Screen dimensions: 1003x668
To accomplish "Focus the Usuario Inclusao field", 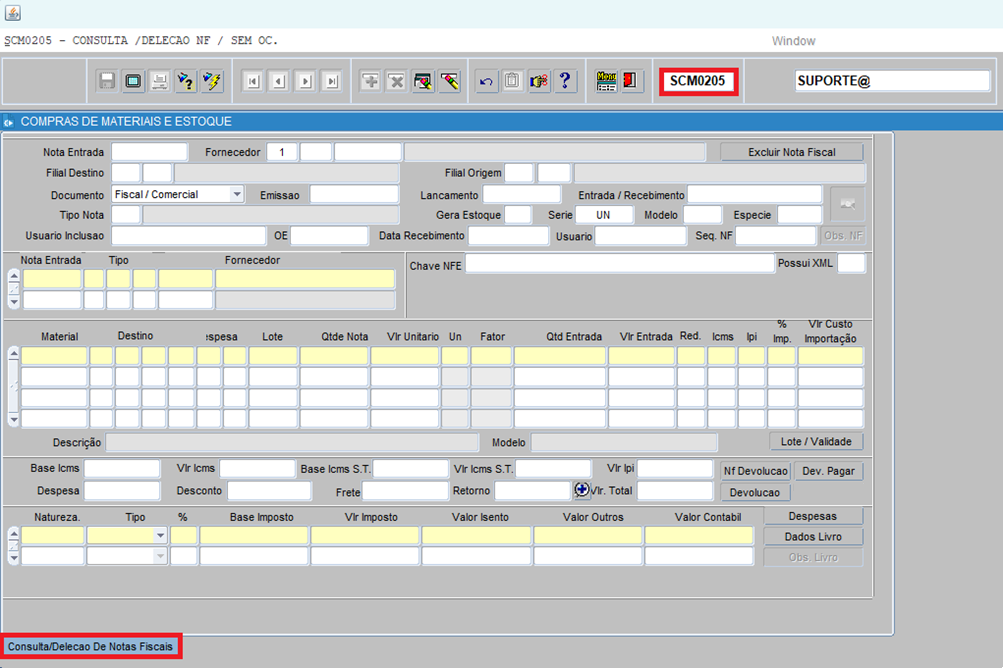I will tap(189, 235).
